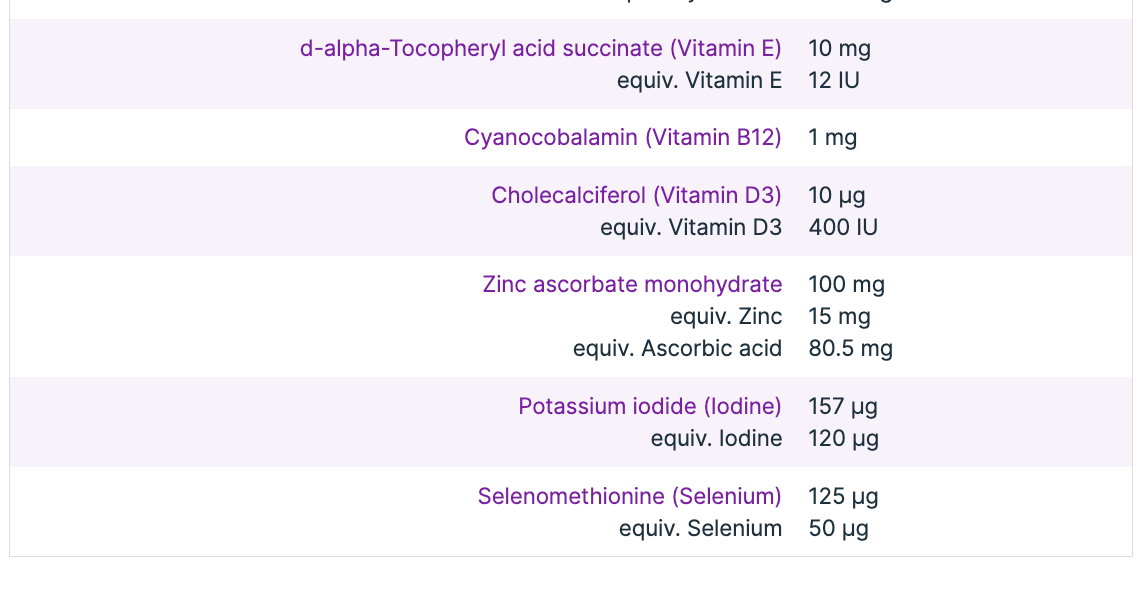1142x612 pixels.
Task: Select the 1 mg Cyanocobalamin amount
Action: [x=832, y=137]
